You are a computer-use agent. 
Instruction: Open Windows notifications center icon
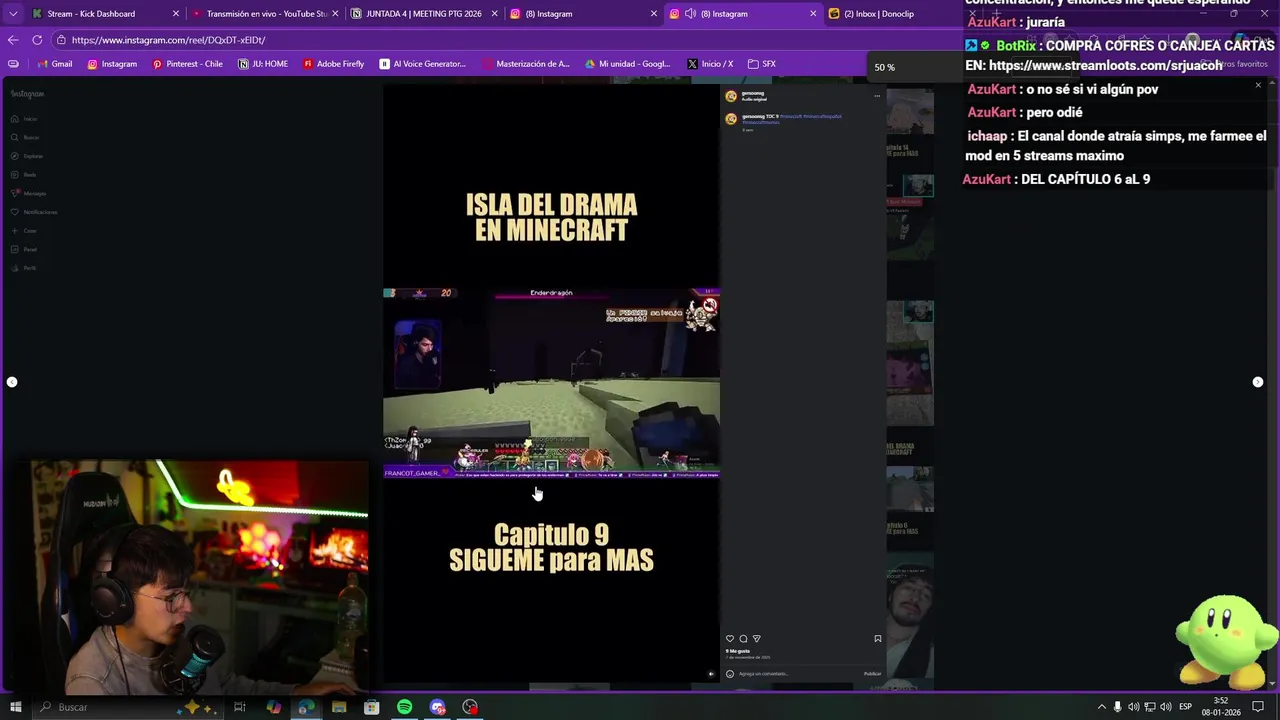pyautogui.click(x=1258, y=707)
